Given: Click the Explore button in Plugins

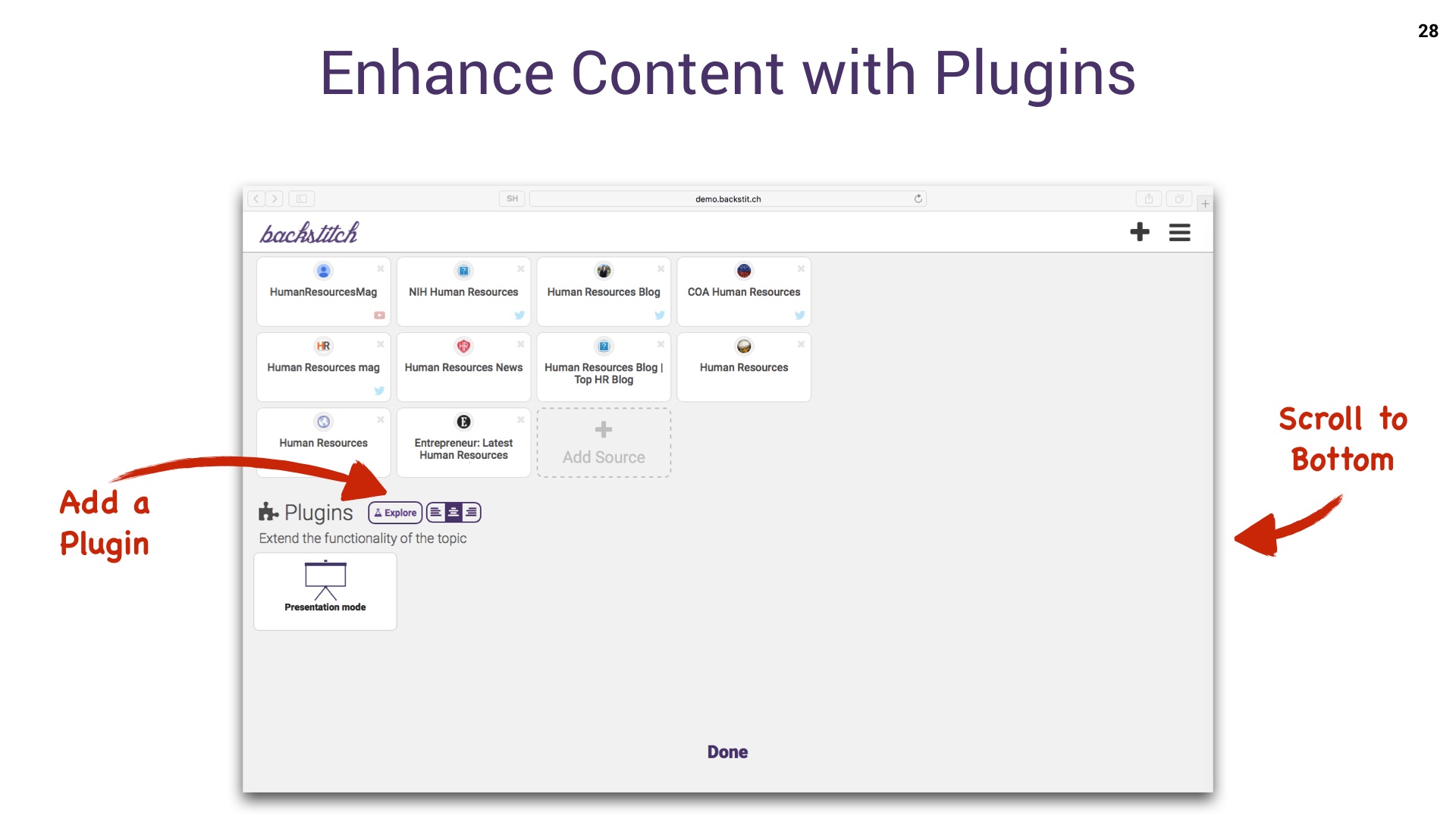Looking at the screenshot, I should click(x=394, y=511).
